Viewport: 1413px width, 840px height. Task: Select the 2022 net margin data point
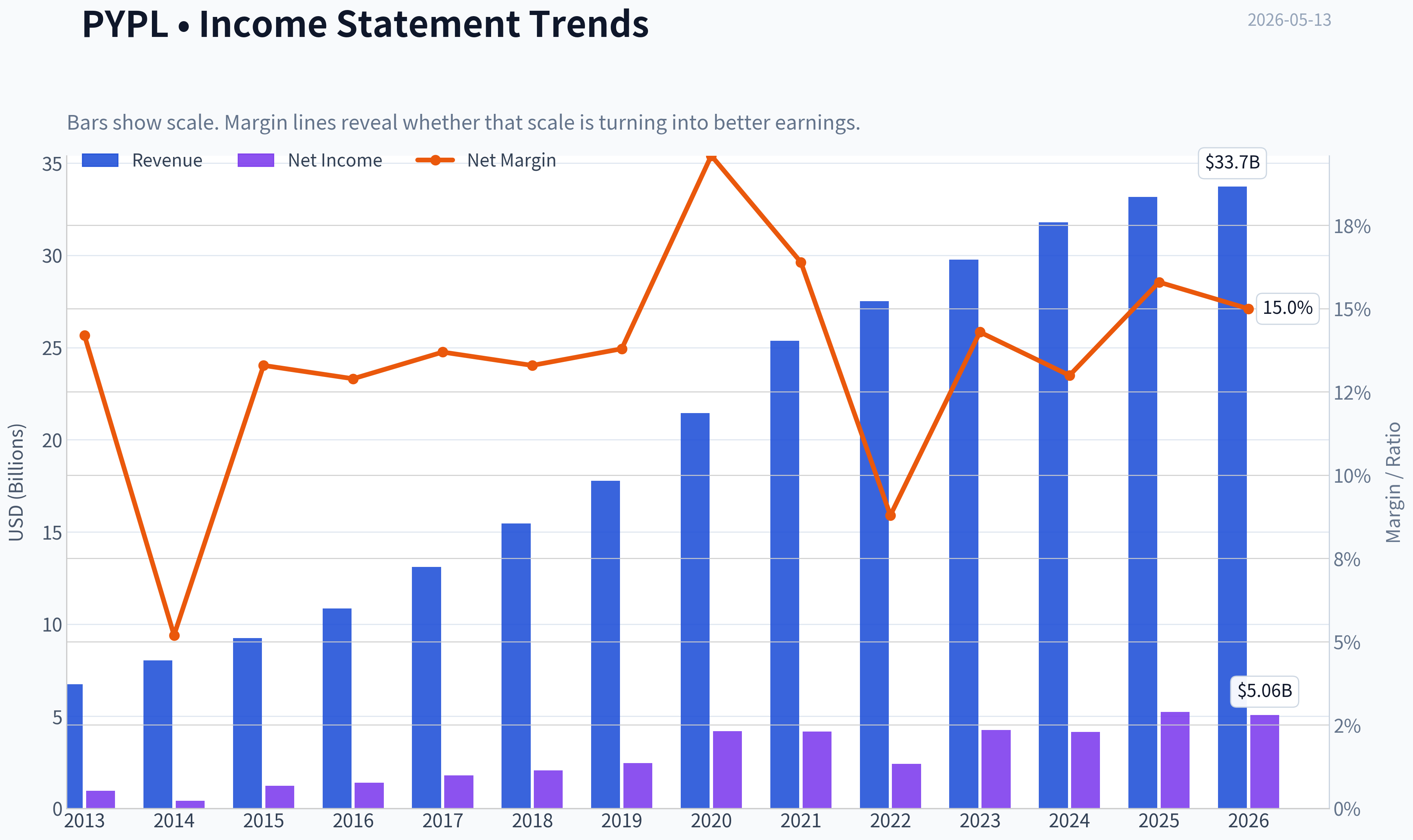coord(890,515)
